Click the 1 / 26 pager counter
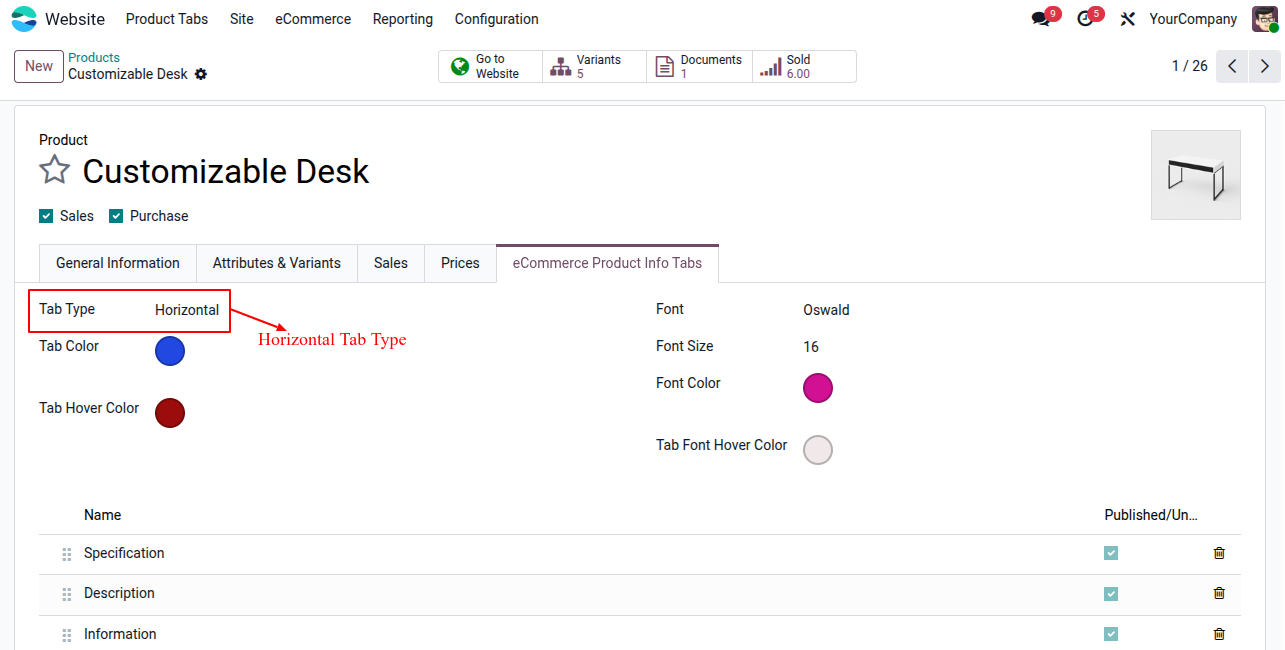 click(1190, 66)
